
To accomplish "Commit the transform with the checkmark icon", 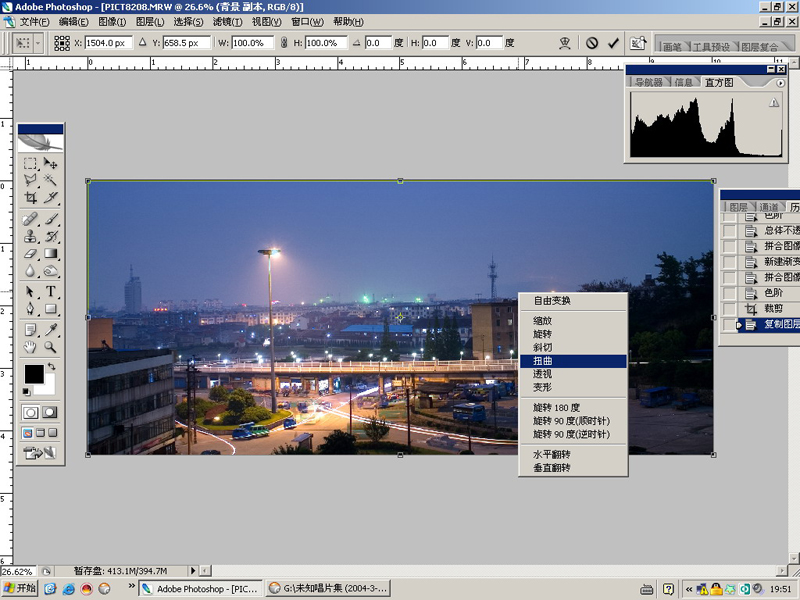I will pos(613,43).
